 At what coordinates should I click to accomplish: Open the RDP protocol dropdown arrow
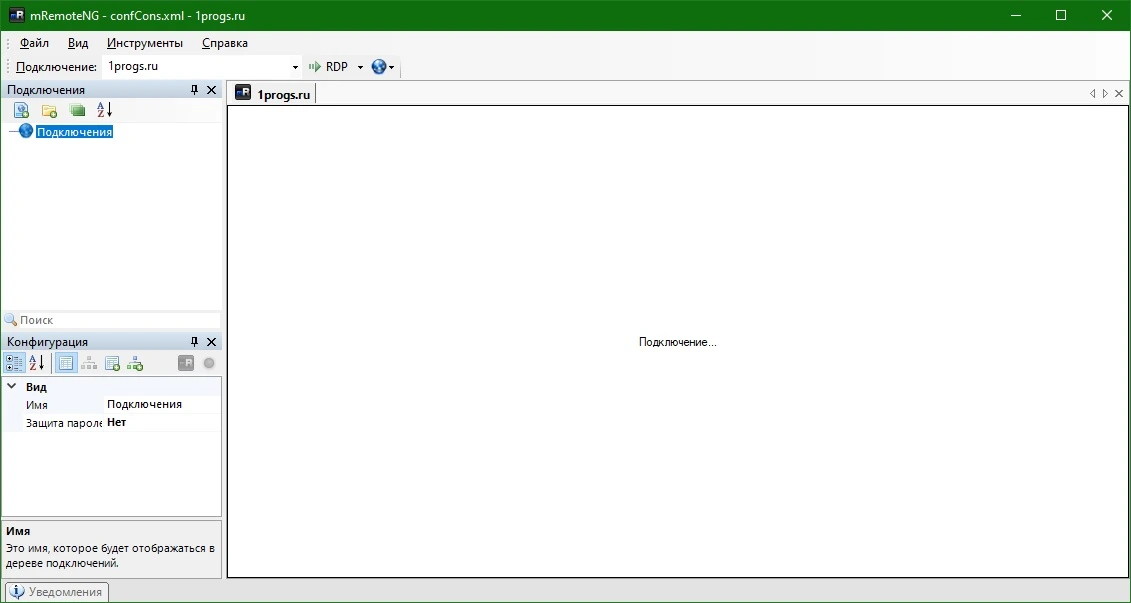pyautogui.click(x=360, y=67)
